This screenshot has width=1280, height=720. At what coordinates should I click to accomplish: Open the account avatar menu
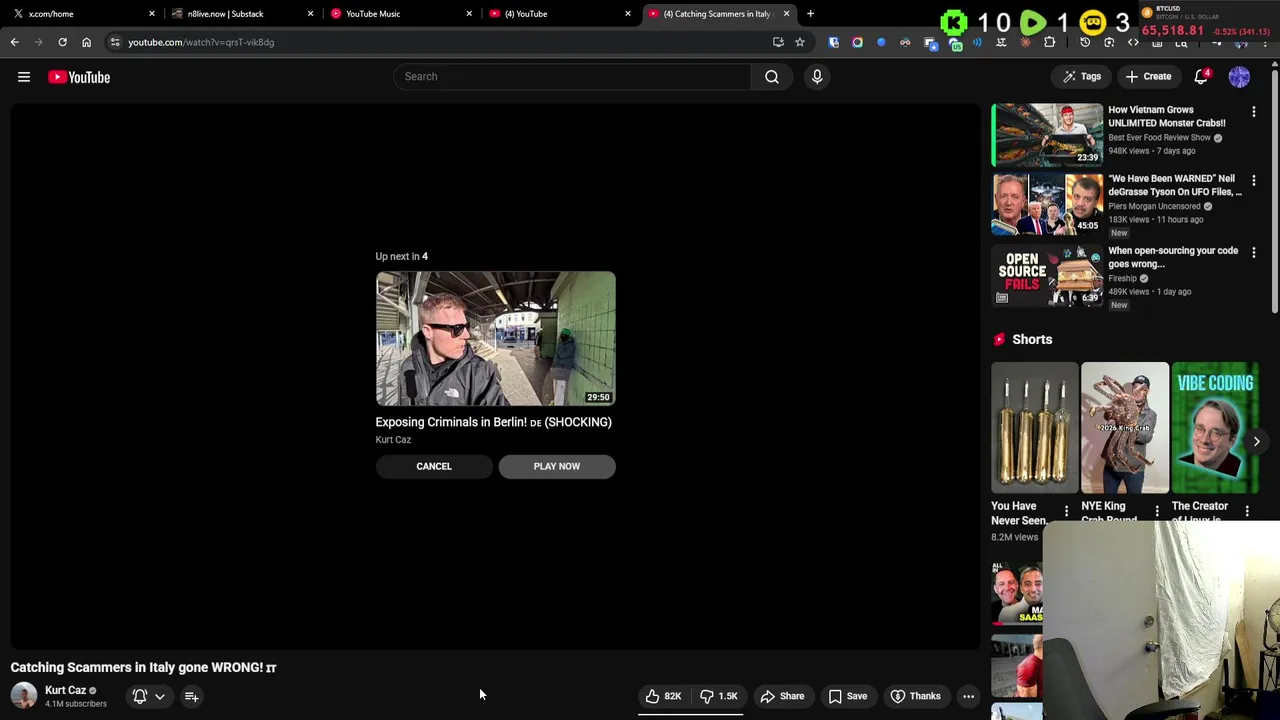(x=1239, y=77)
